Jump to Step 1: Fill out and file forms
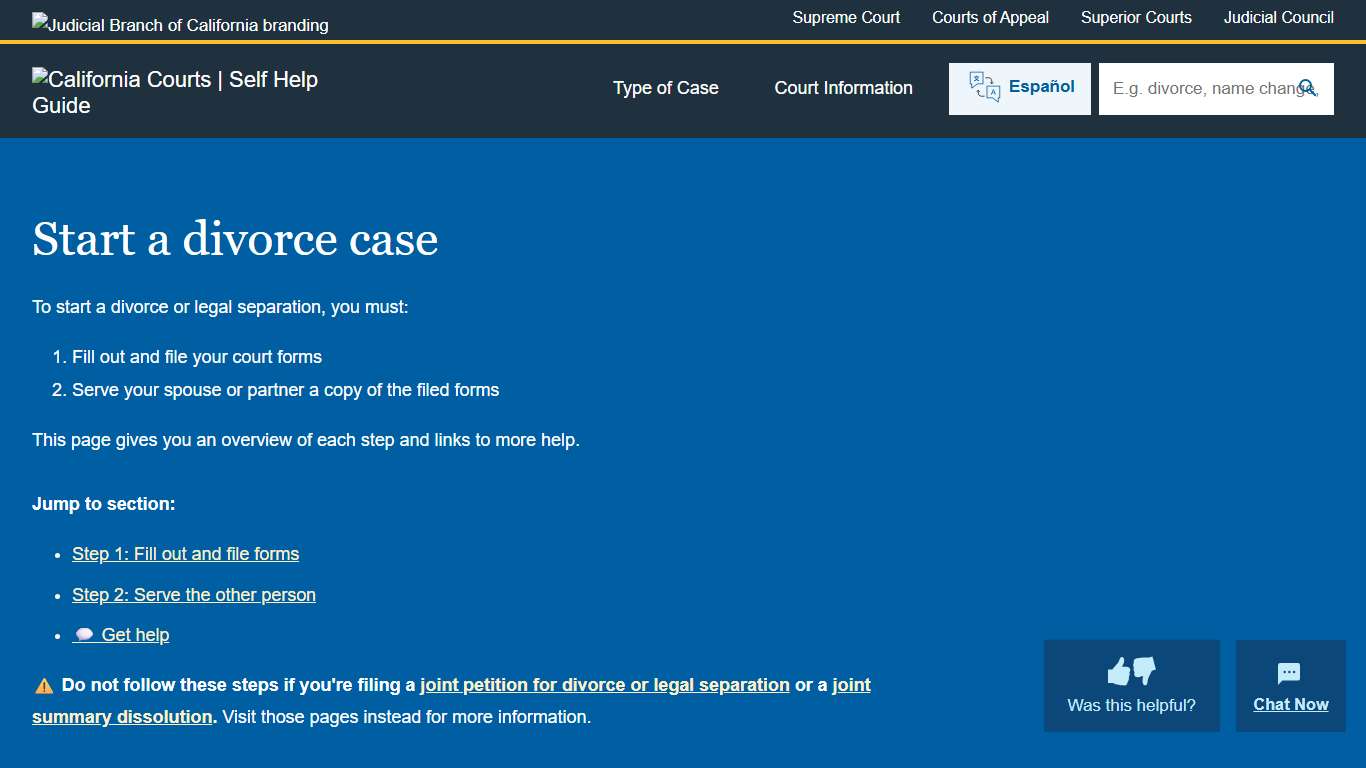This screenshot has width=1366, height=768. (x=185, y=553)
